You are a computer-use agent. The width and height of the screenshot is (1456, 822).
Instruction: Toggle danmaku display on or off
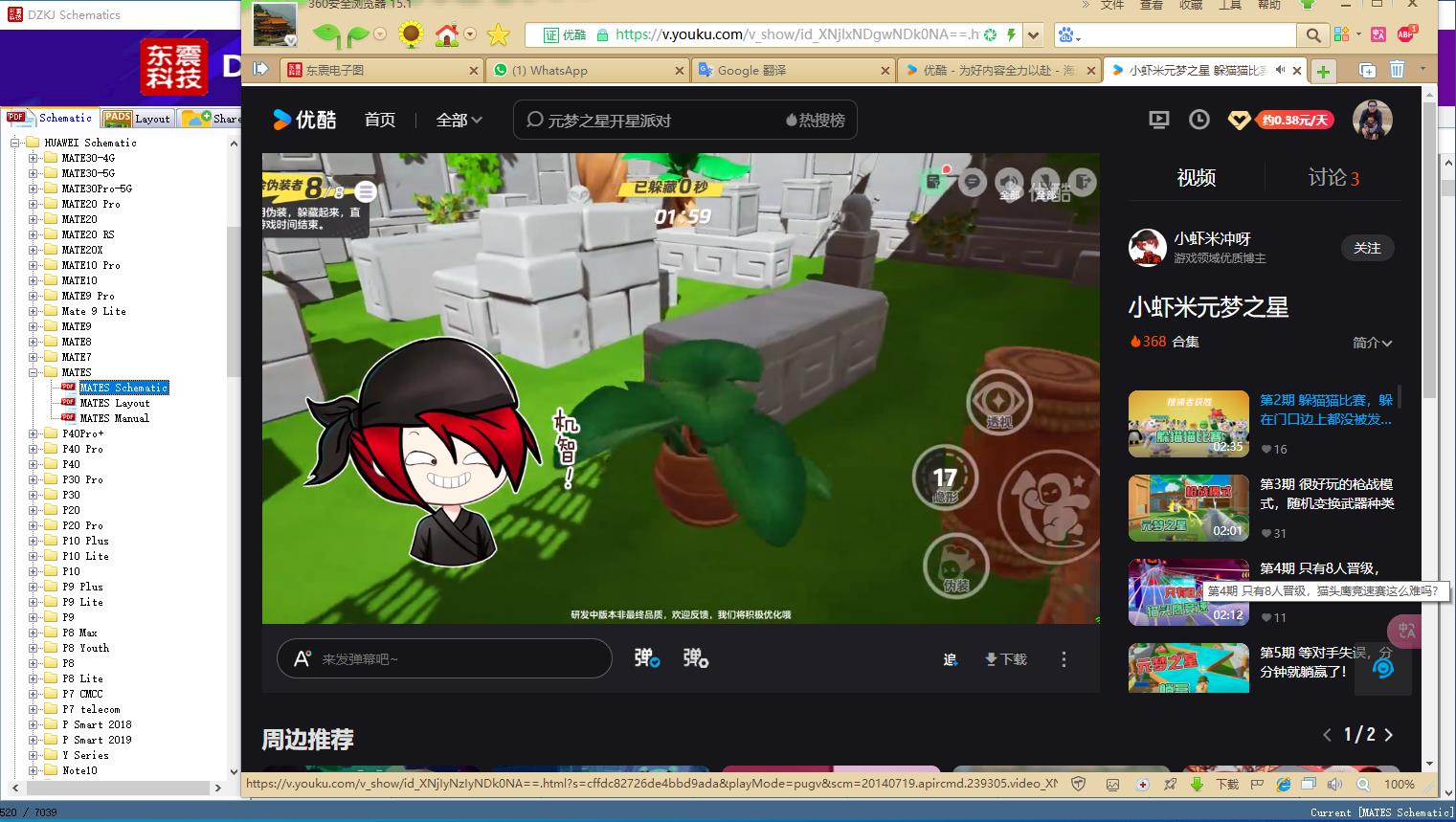click(x=647, y=658)
